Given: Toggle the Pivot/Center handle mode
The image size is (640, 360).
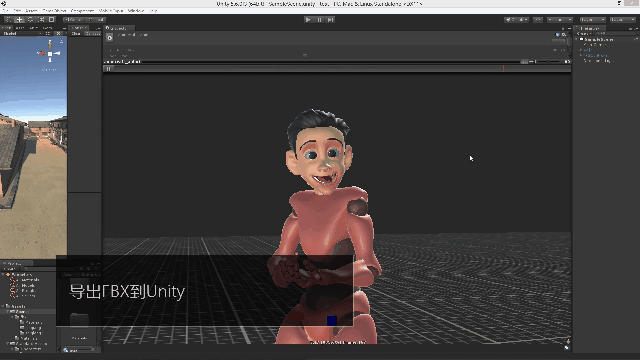Looking at the screenshot, I should [74, 20].
